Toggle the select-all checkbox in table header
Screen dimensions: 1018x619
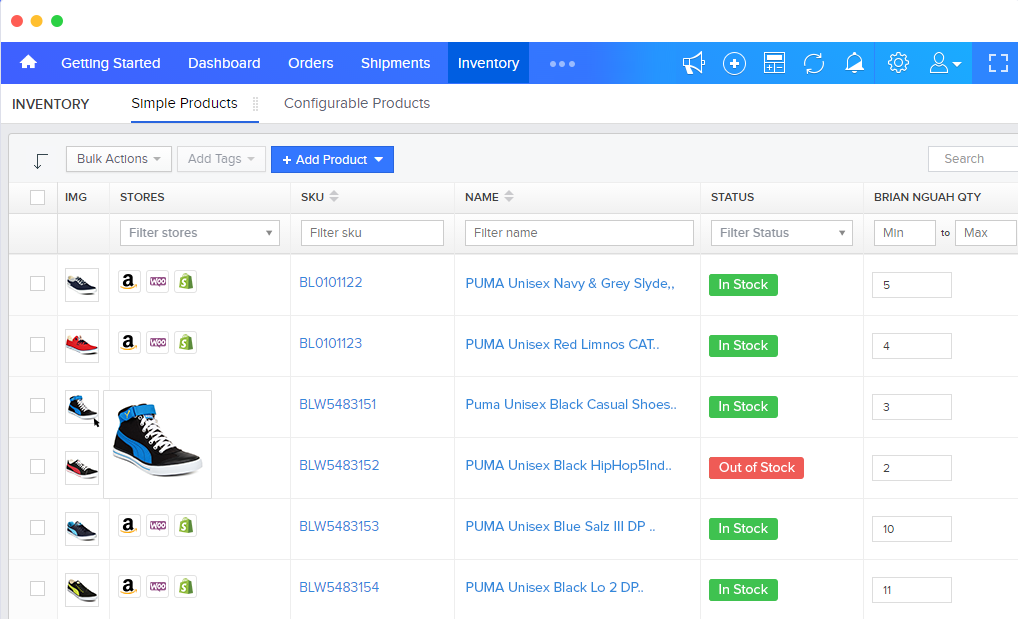tap(38, 197)
